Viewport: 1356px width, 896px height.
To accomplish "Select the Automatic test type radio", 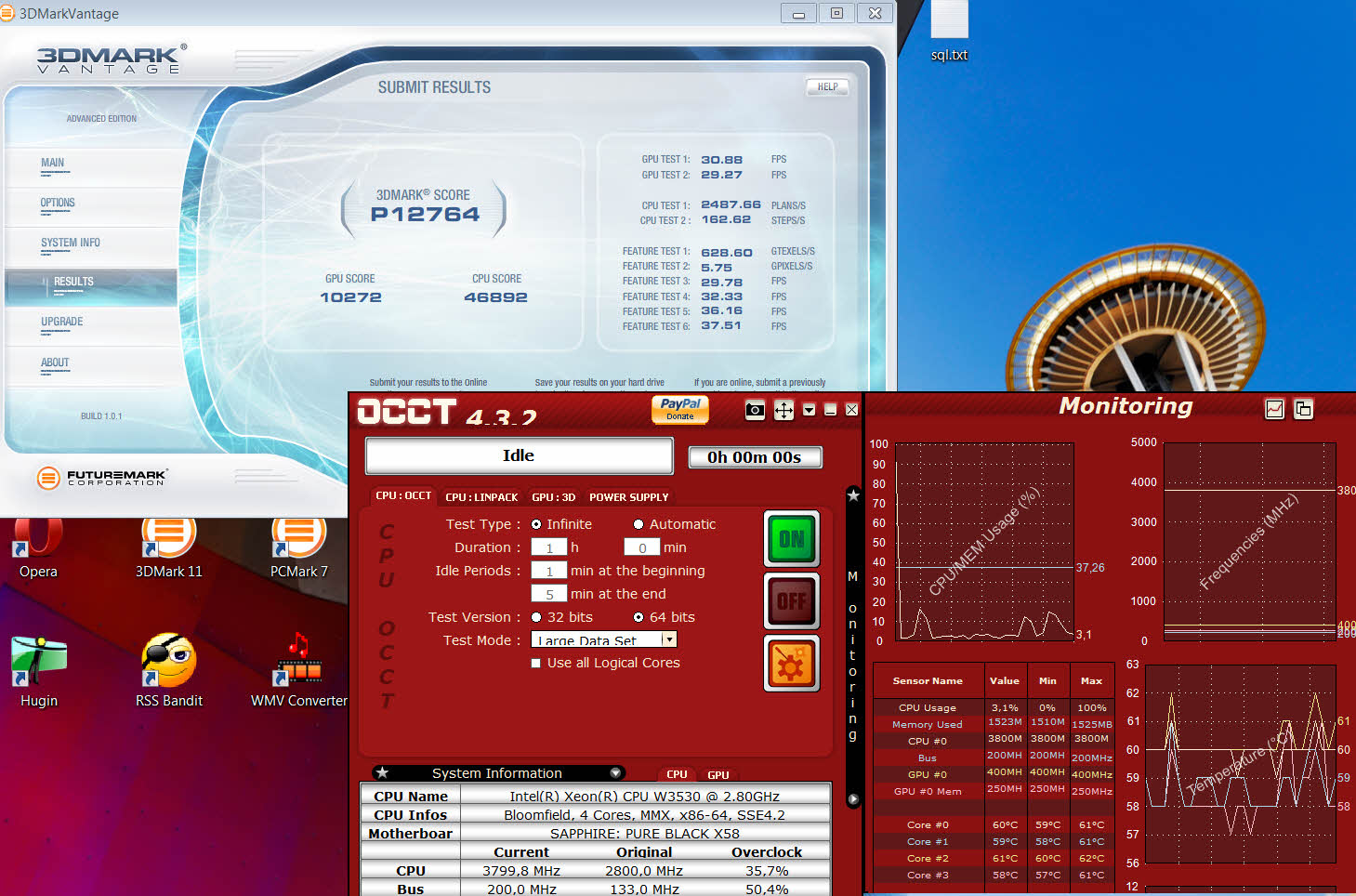I will 639,524.
